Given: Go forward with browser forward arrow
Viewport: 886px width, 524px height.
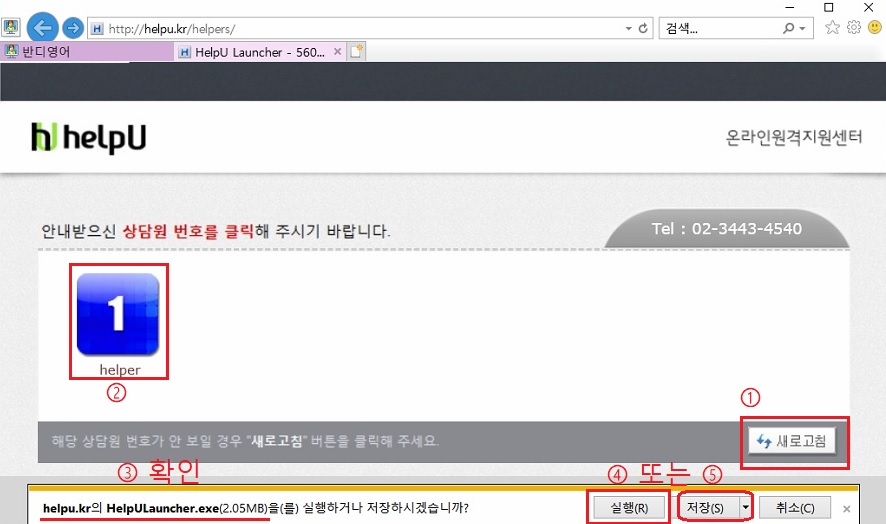Looking at the screenshot, I should tap(72, 28).
